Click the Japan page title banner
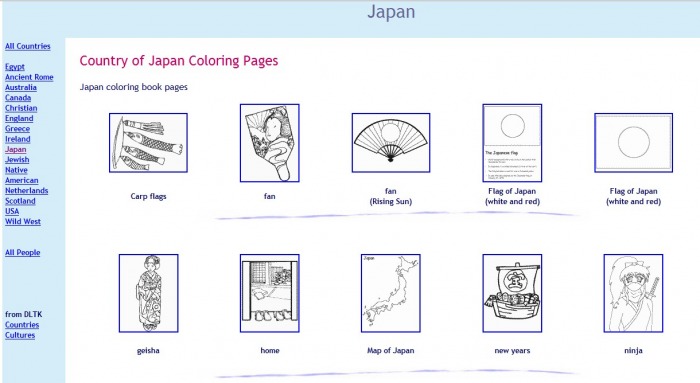 [391, 12]
